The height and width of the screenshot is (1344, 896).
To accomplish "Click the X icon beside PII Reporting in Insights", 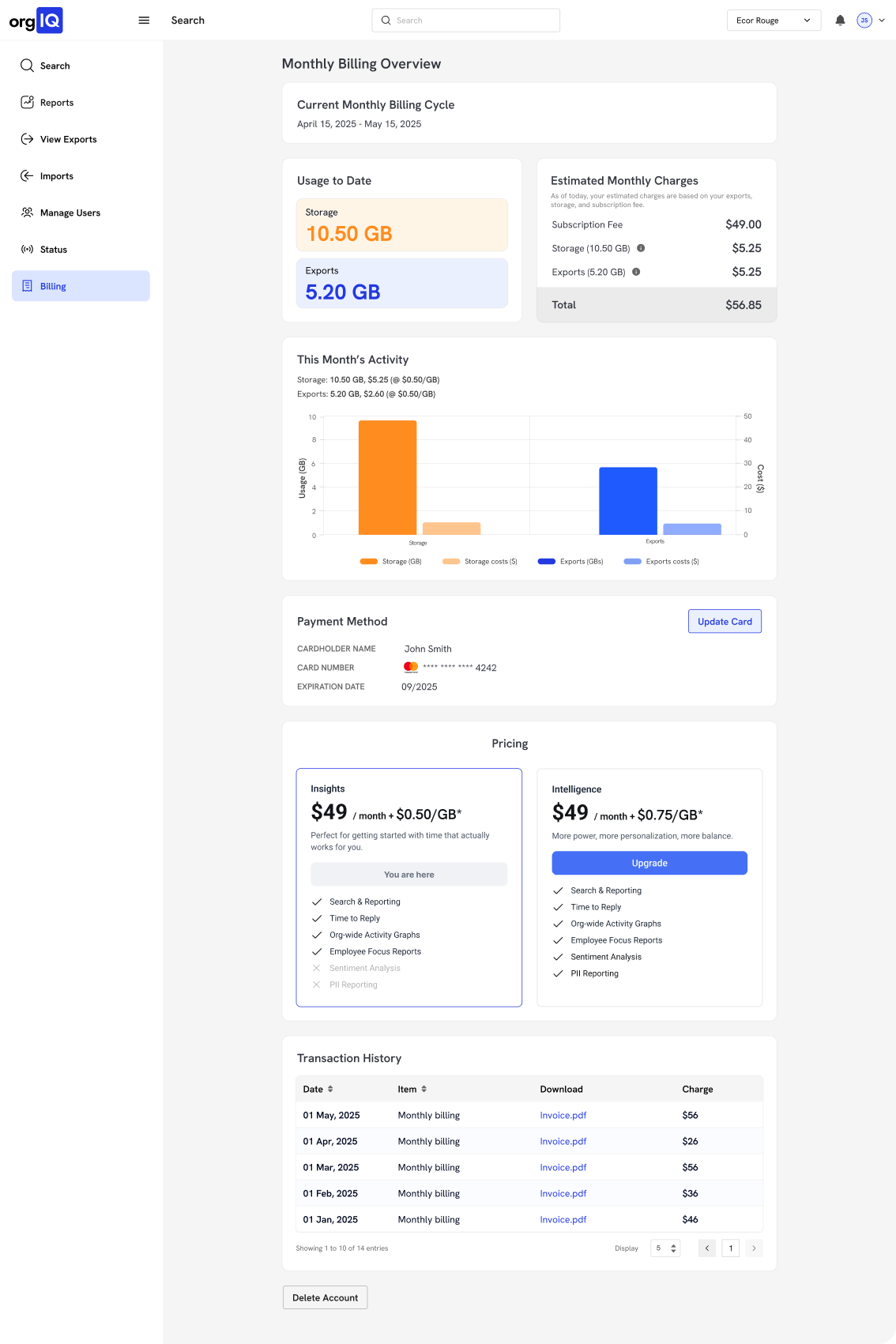I will [317, 984].
